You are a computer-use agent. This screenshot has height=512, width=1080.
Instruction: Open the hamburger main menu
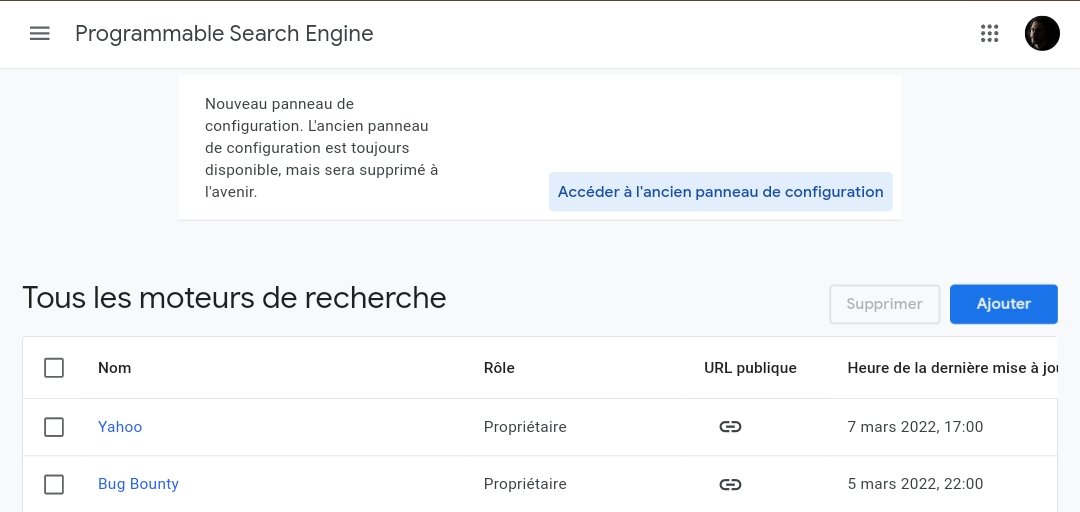(x=40, y=33)
